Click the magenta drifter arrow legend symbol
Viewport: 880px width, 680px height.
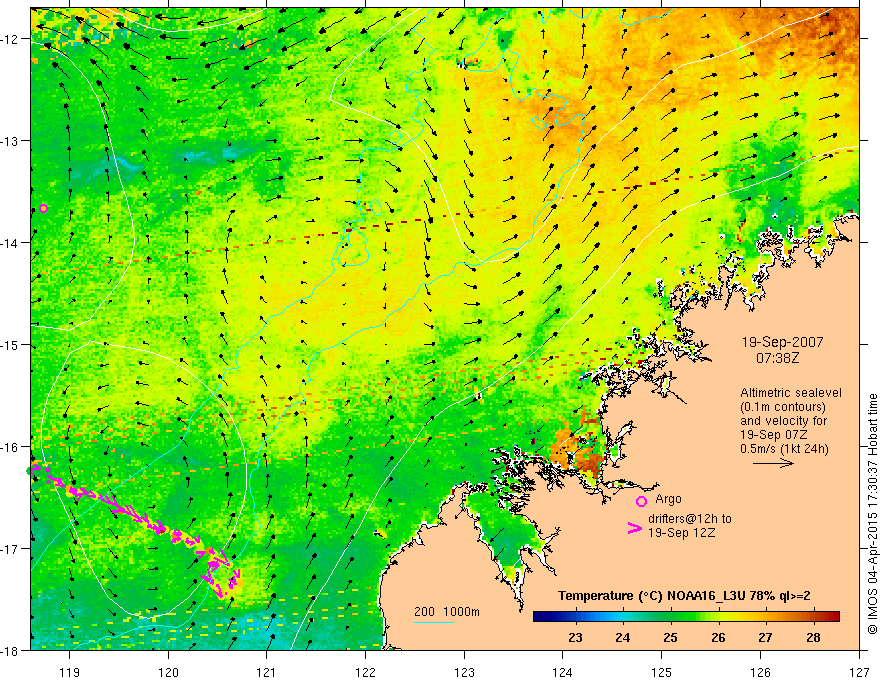coord(635,528)
